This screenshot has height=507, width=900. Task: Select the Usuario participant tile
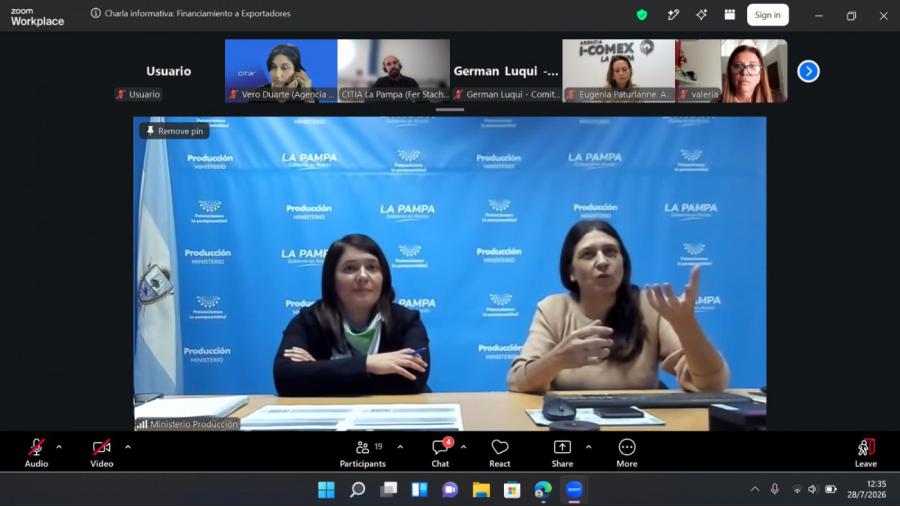(x=168, y=71)
